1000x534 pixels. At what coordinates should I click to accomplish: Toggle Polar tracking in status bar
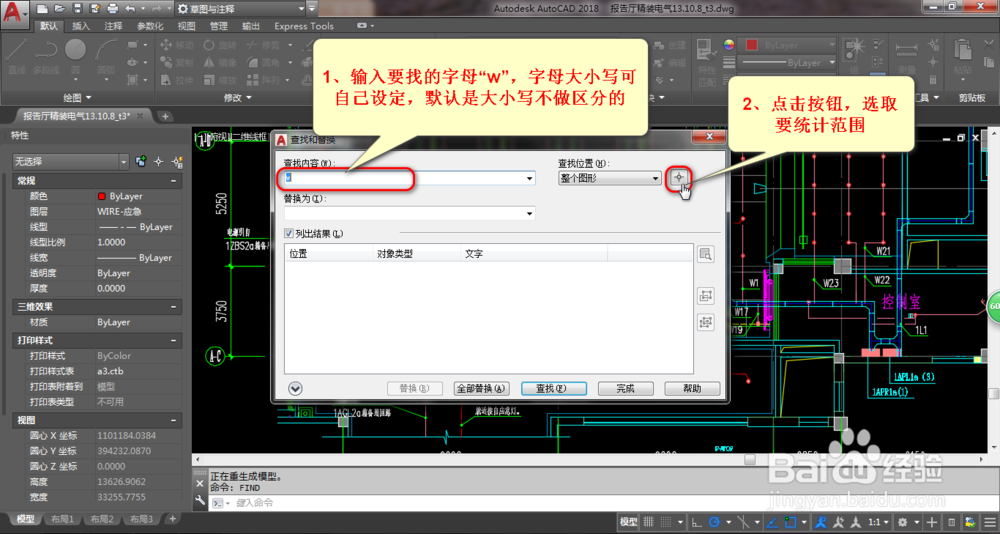[x=714, y=522]
